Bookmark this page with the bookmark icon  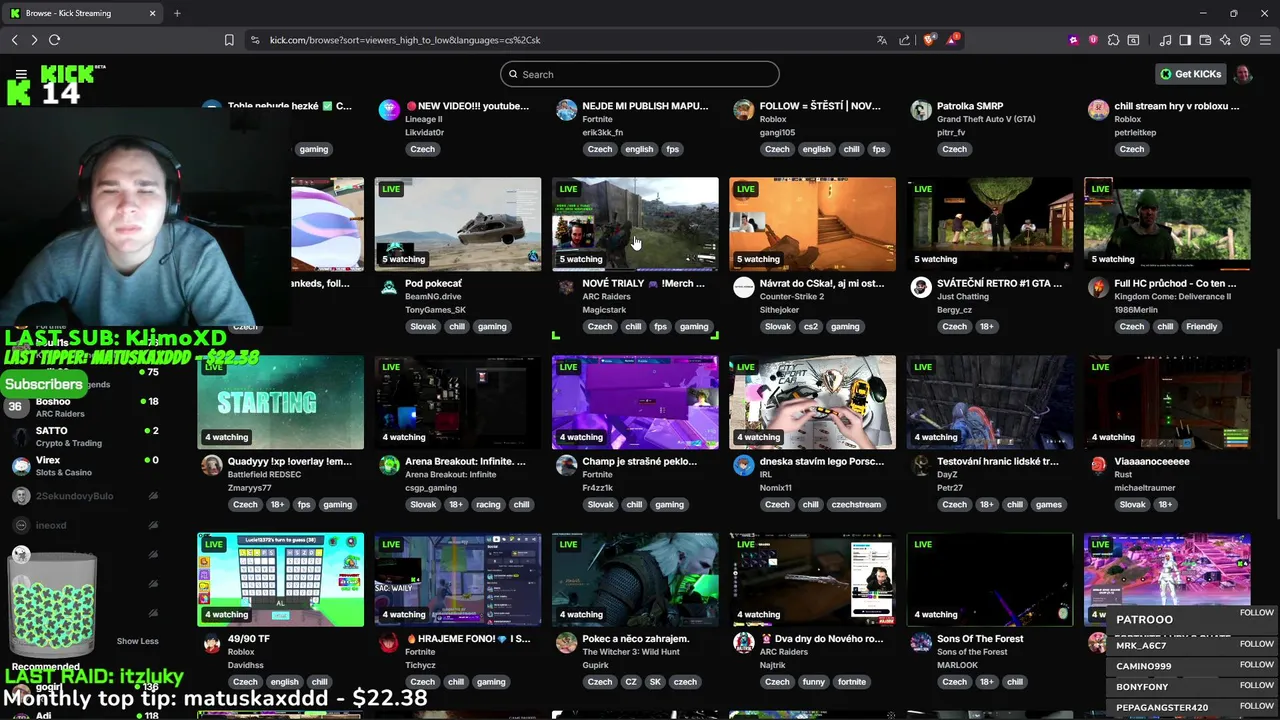[229, 40]
